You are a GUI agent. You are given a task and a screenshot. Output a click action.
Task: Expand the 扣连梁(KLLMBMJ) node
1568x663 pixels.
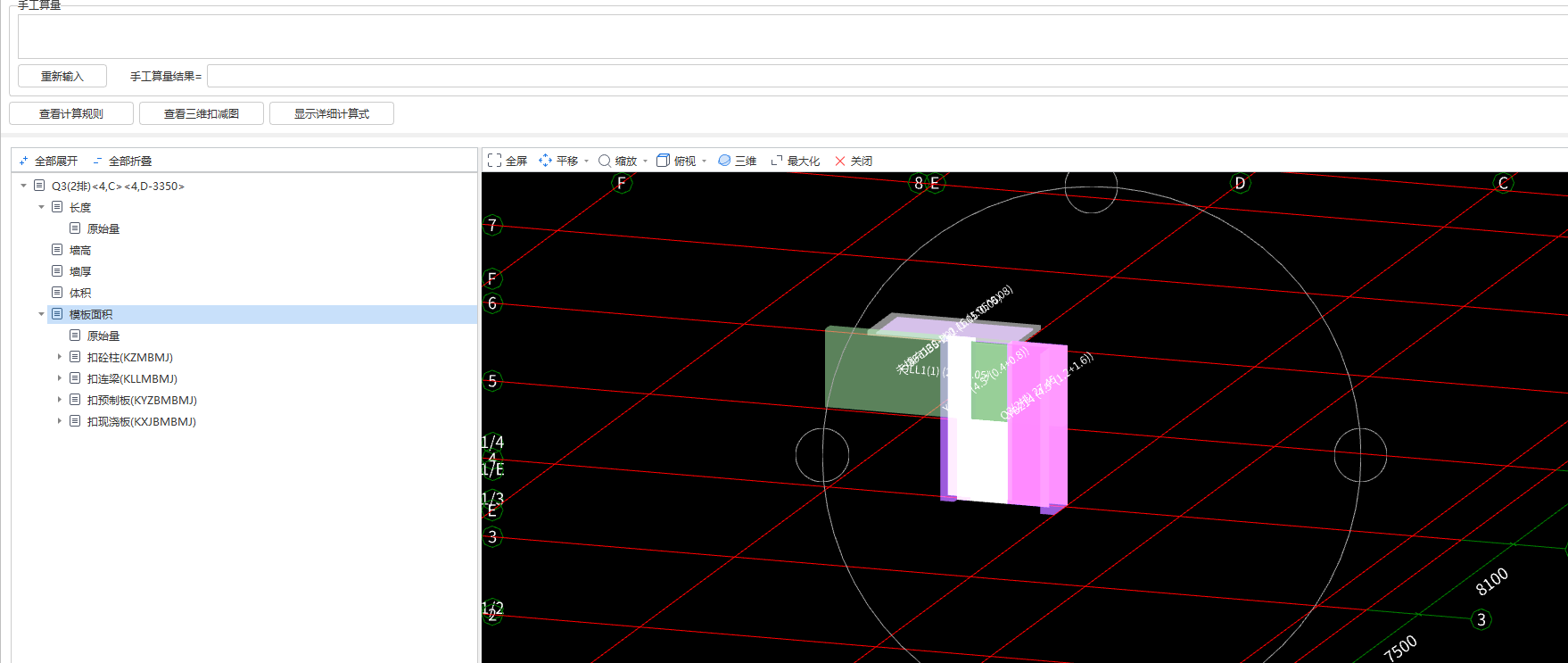[x=60, y=378]
